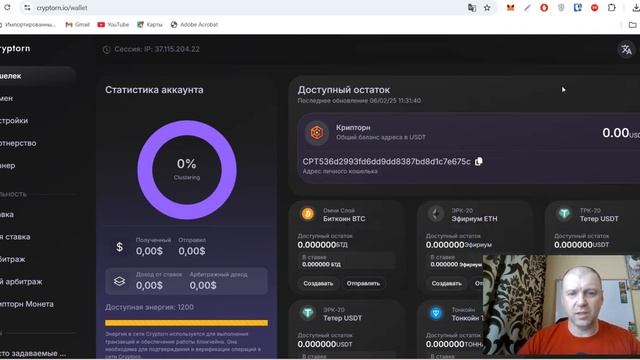Switch language with the translate icon in the header
Screen dimensions: 640x360
(626, 49)
